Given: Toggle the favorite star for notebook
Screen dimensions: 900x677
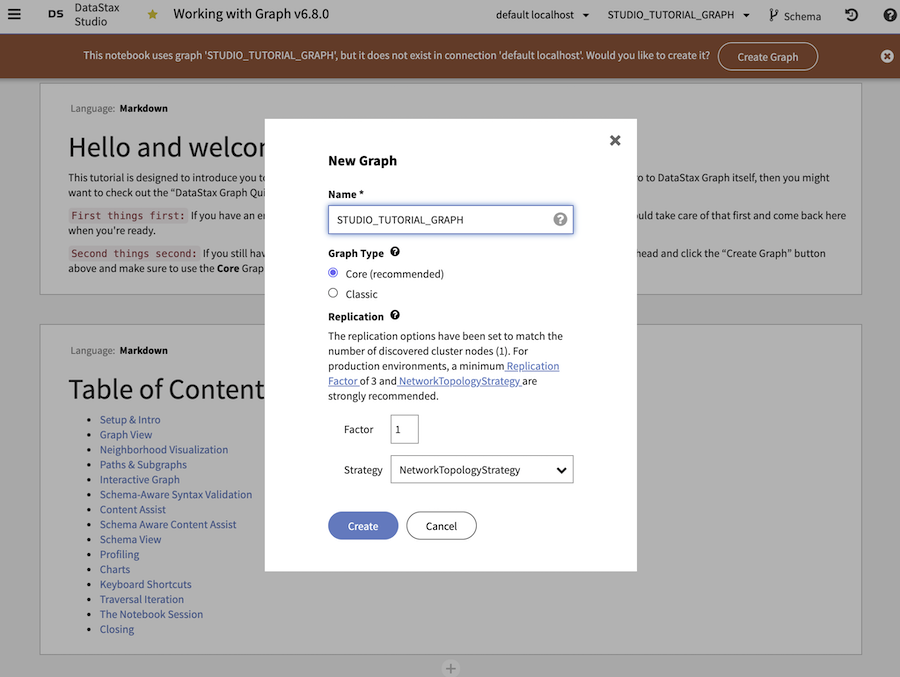Looking at the screenshot, I should [152, 14].
